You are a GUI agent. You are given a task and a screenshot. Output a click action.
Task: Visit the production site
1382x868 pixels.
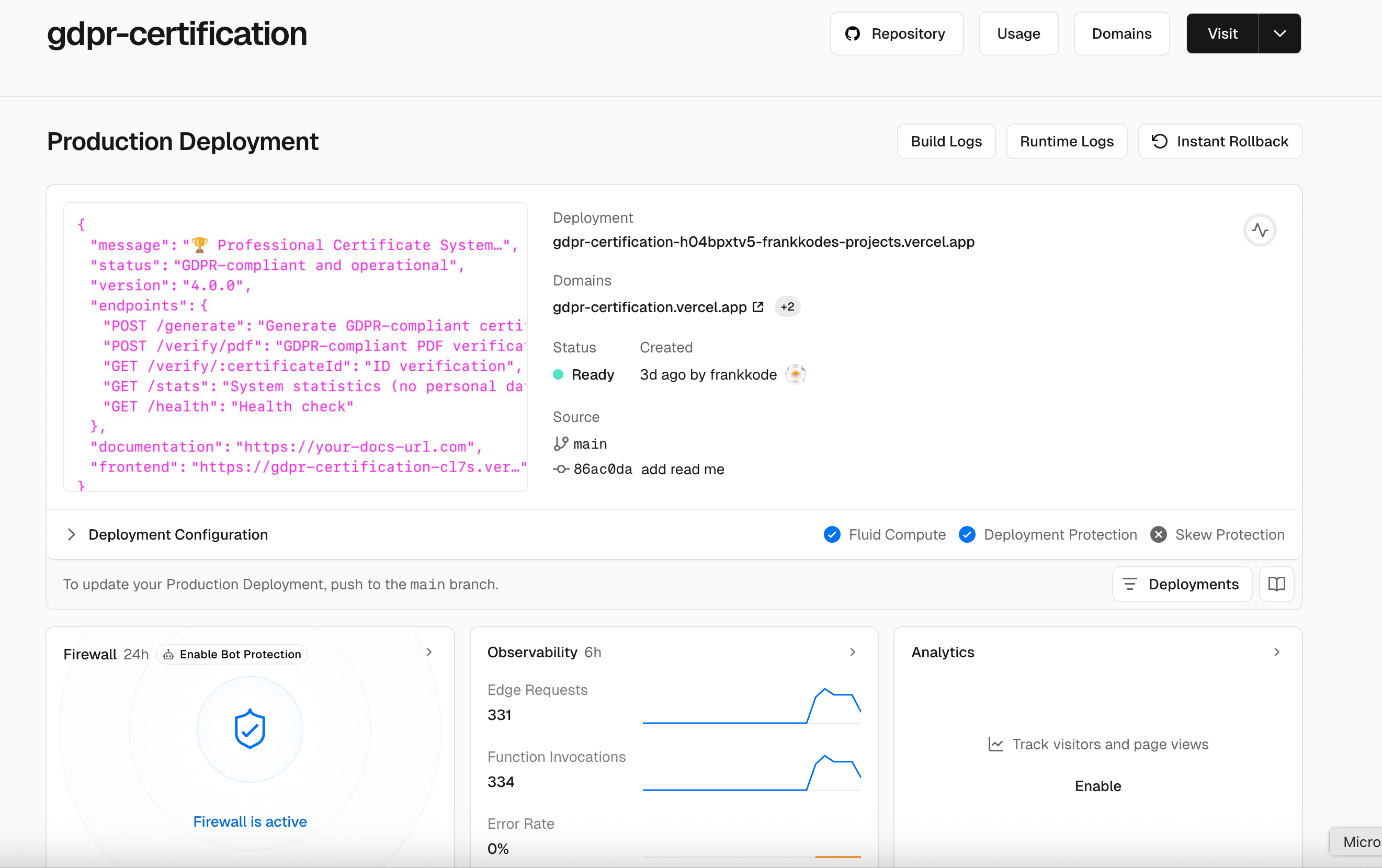(1222, 33)
